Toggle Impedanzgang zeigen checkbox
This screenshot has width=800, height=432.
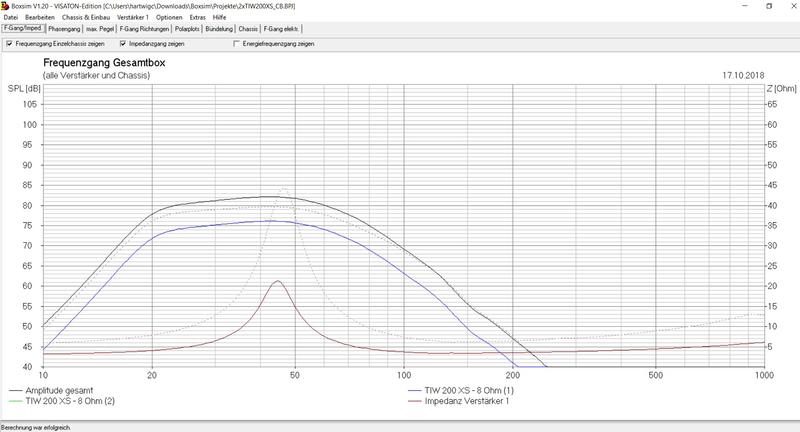tap(122, 44)
